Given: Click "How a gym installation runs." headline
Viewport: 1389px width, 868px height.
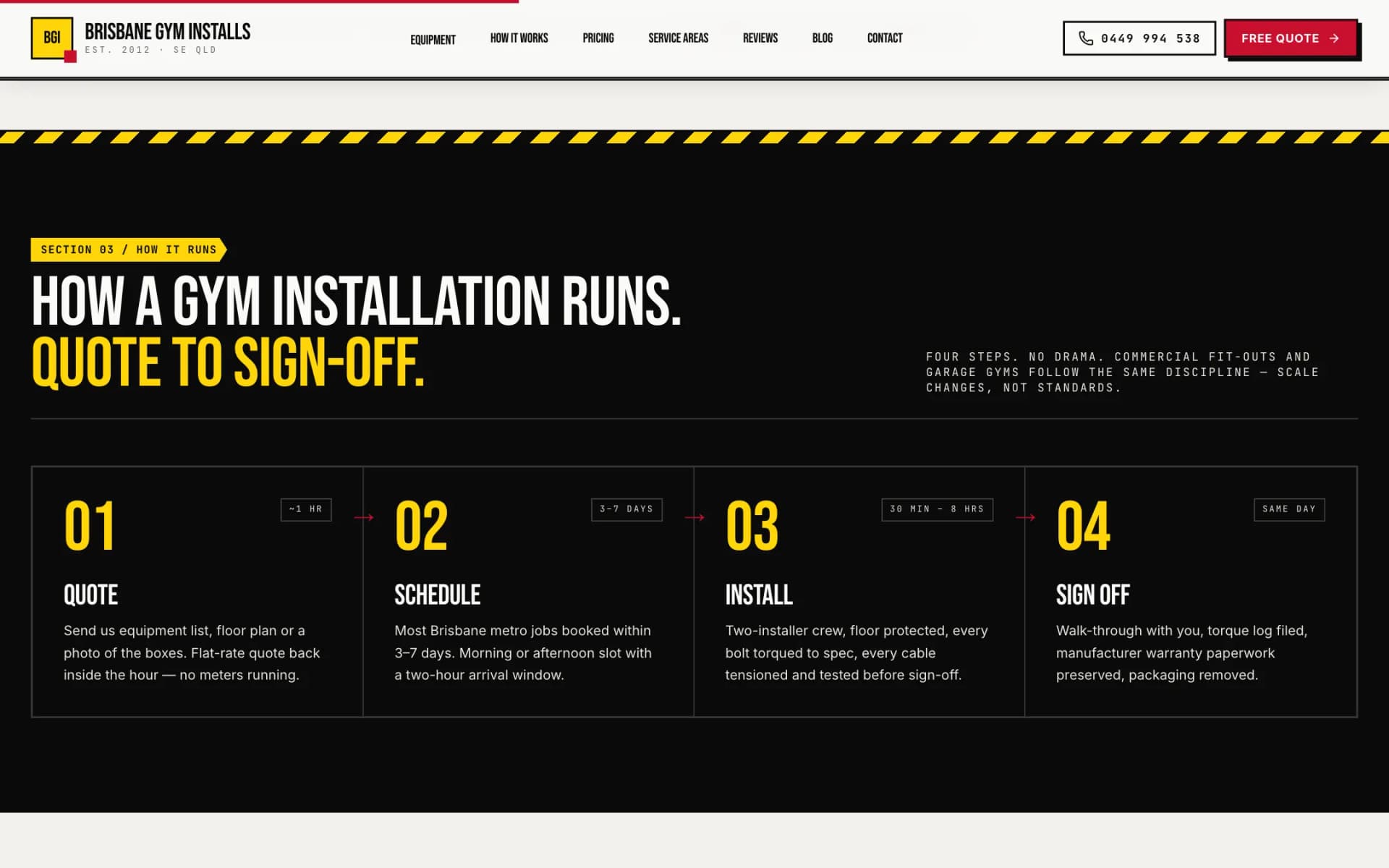Looking at the screenshot, I should click(x=356, y=301).
